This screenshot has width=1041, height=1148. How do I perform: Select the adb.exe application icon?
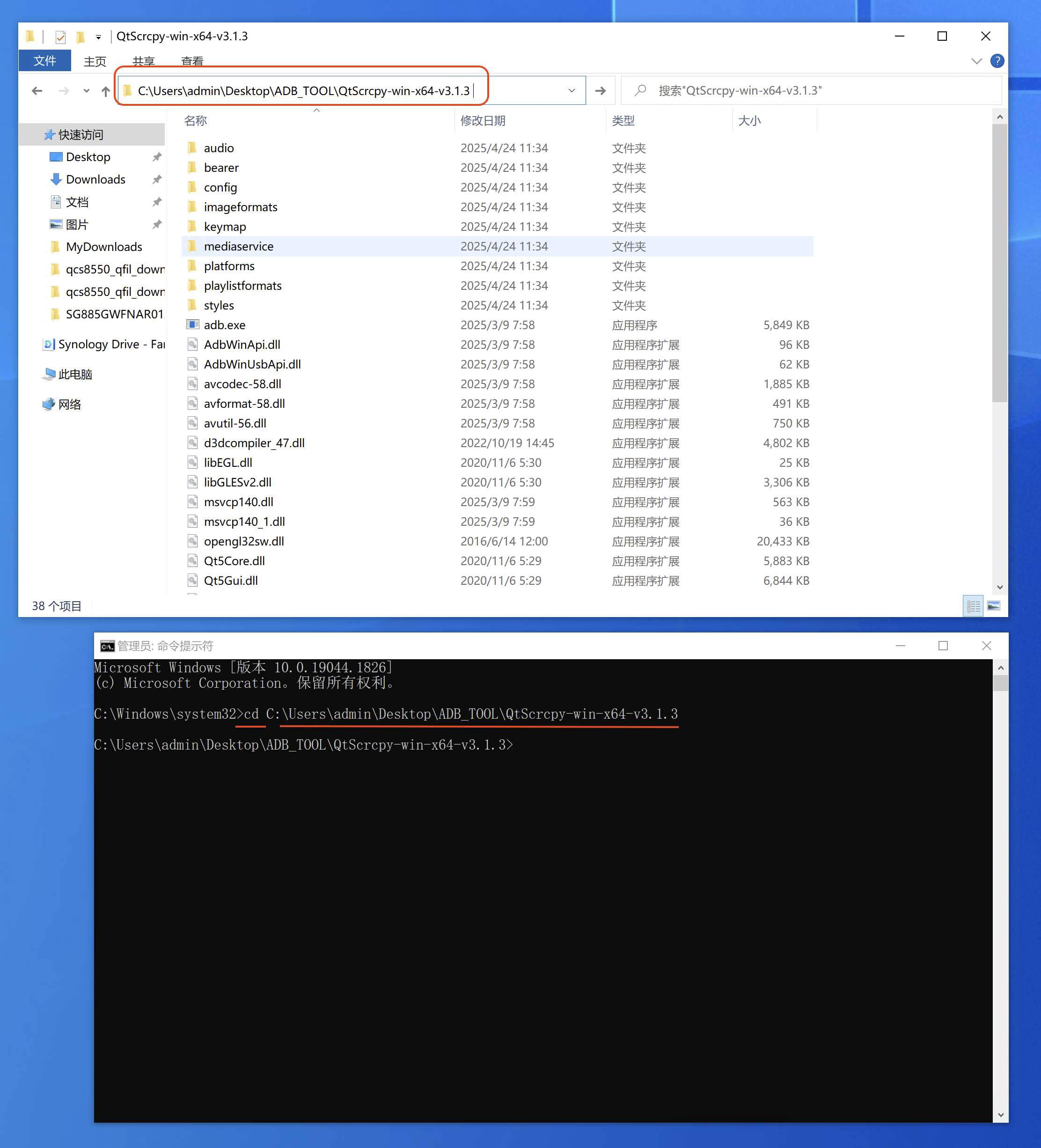click(x=193, y=325)
